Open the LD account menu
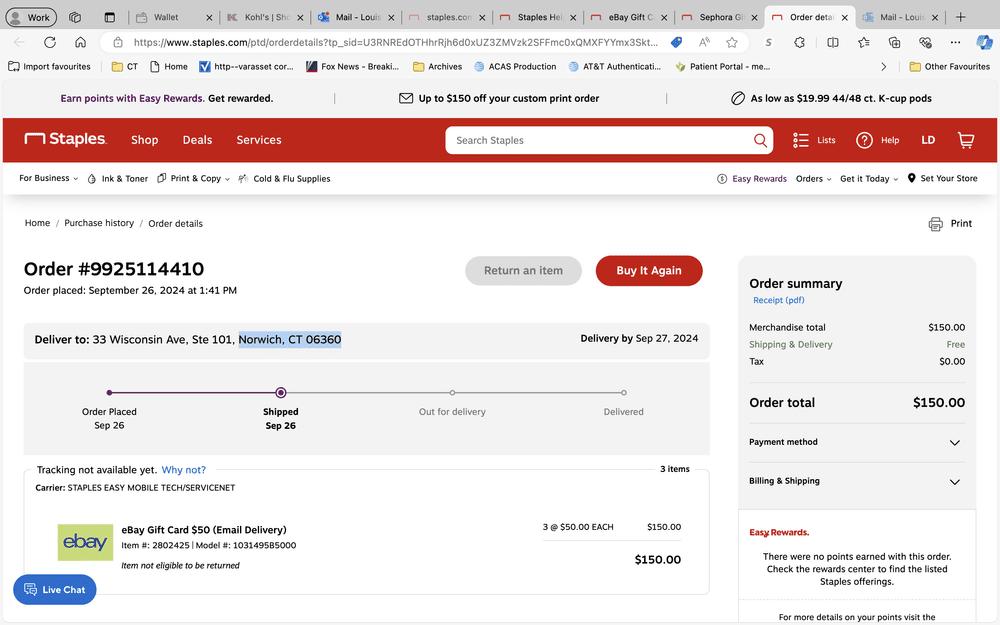 [928, 140]
